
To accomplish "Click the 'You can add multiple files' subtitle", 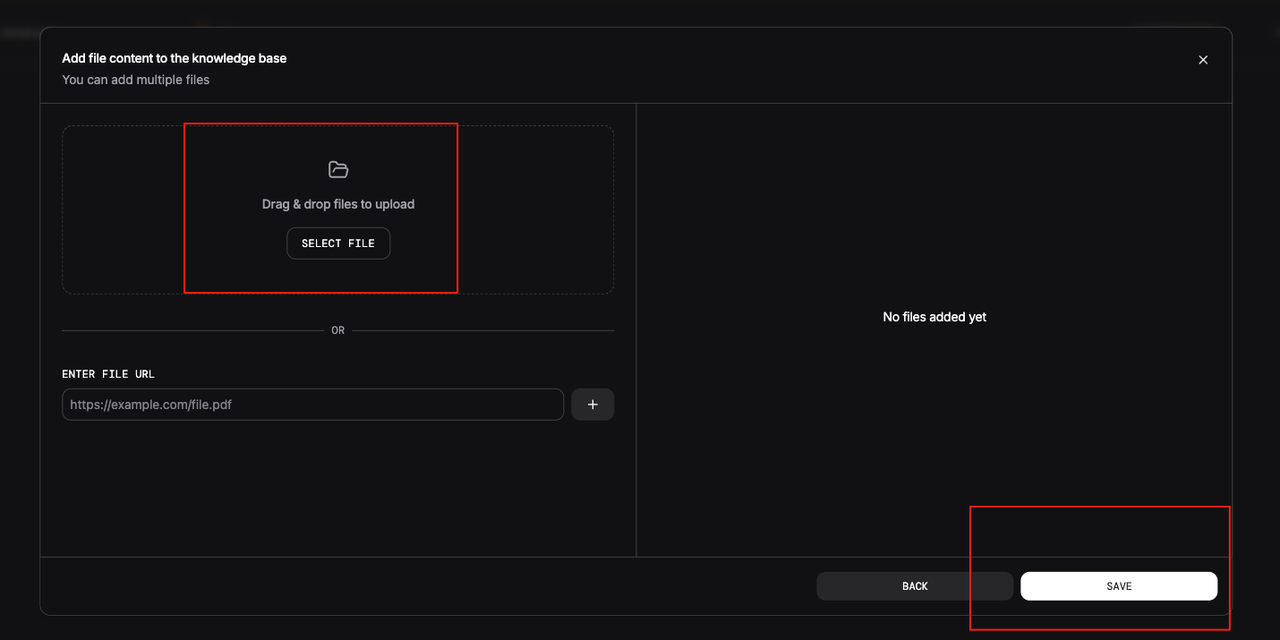I will (136, 79).
